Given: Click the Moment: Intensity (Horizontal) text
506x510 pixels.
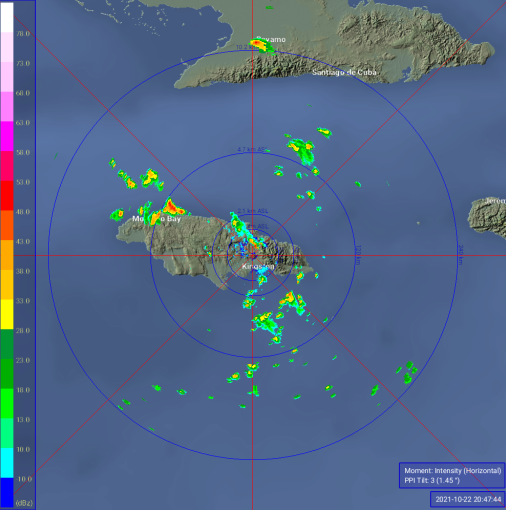Looking at the screenshot, I should click(453, 471).
